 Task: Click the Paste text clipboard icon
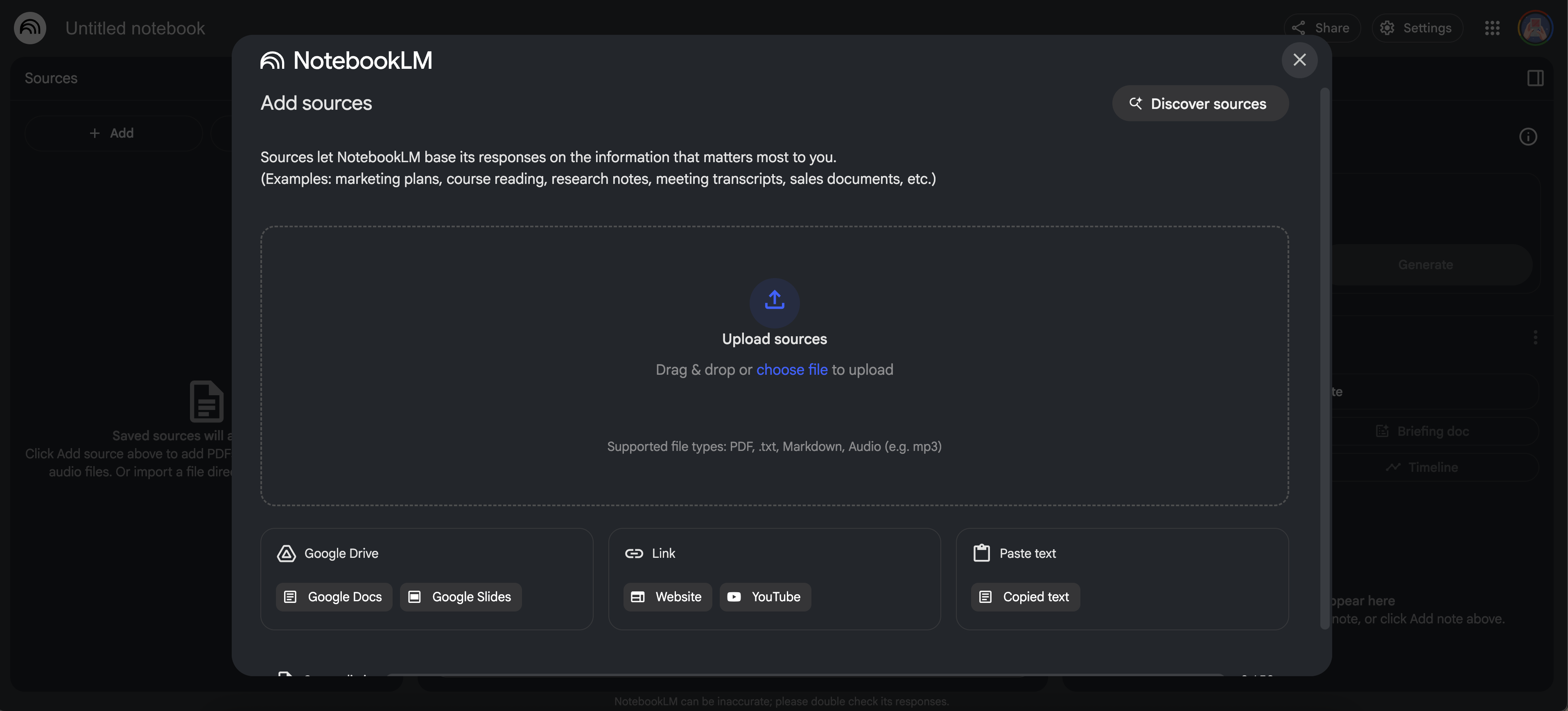pos(981,553)
